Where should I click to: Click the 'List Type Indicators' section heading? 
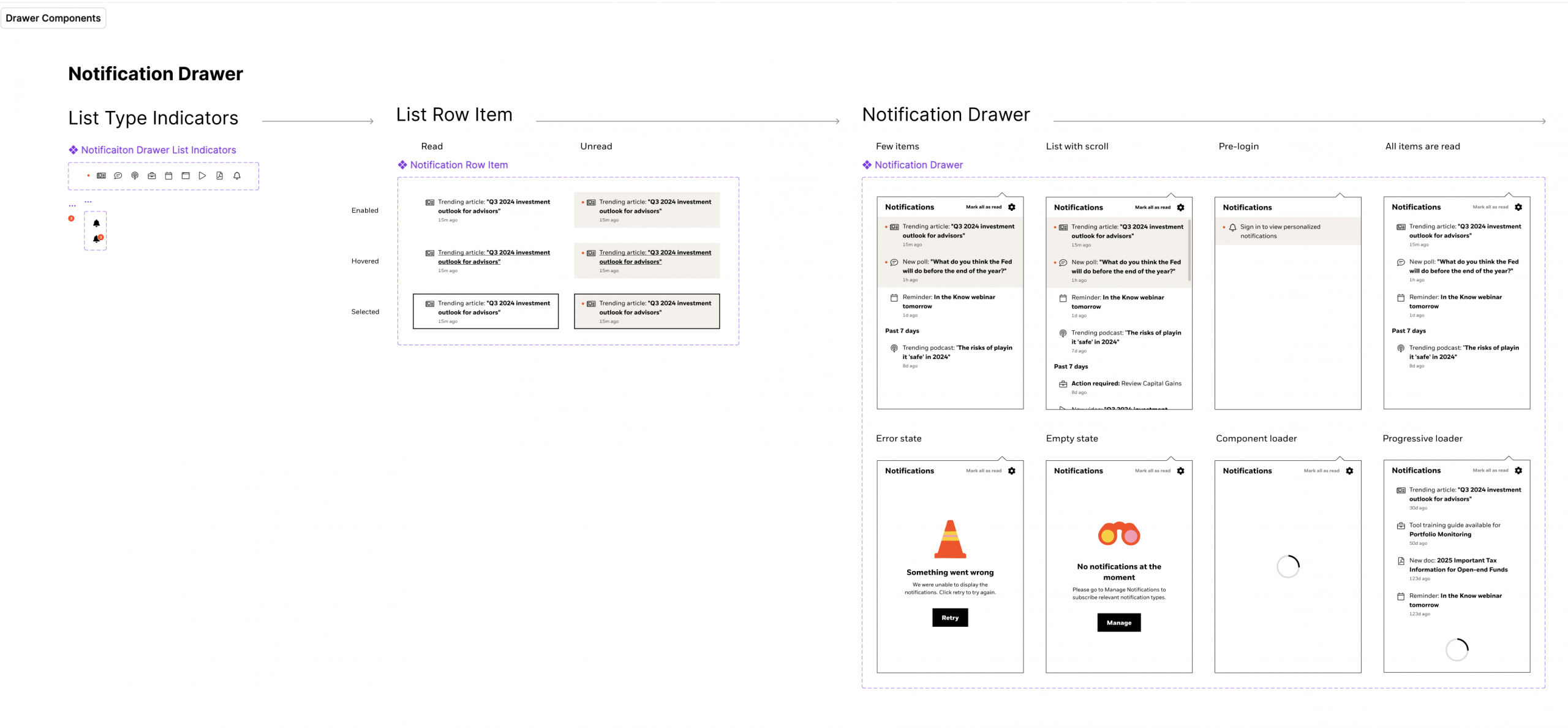click(153, 118)
